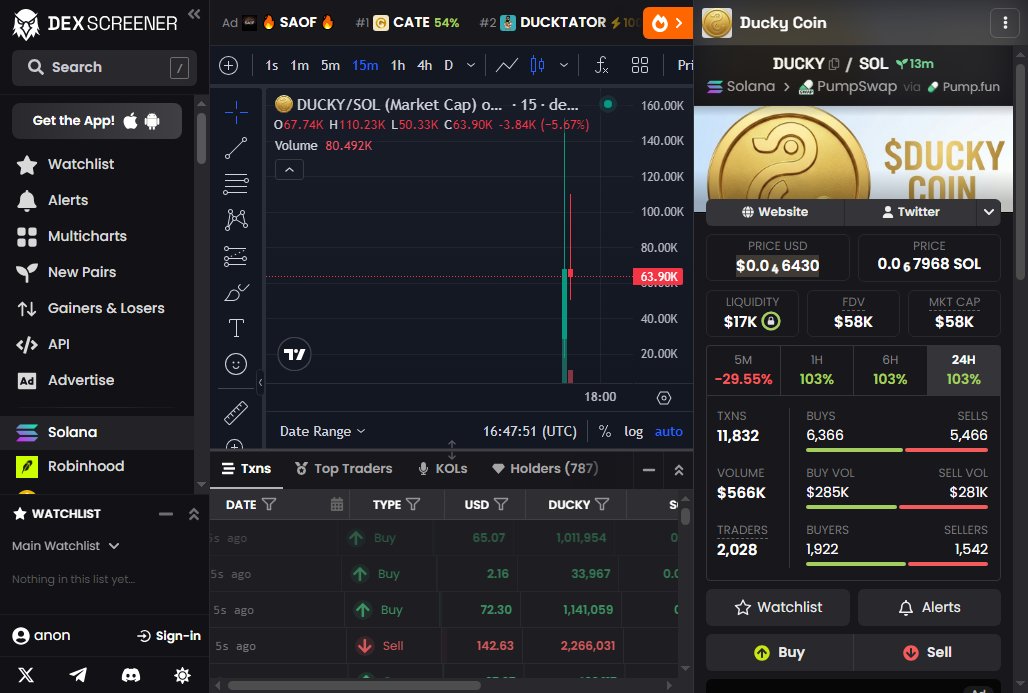Viewport: 1028px width, 693px height.
Task: Select the pattern drawing tool
Action: click(x=236, y=220)
